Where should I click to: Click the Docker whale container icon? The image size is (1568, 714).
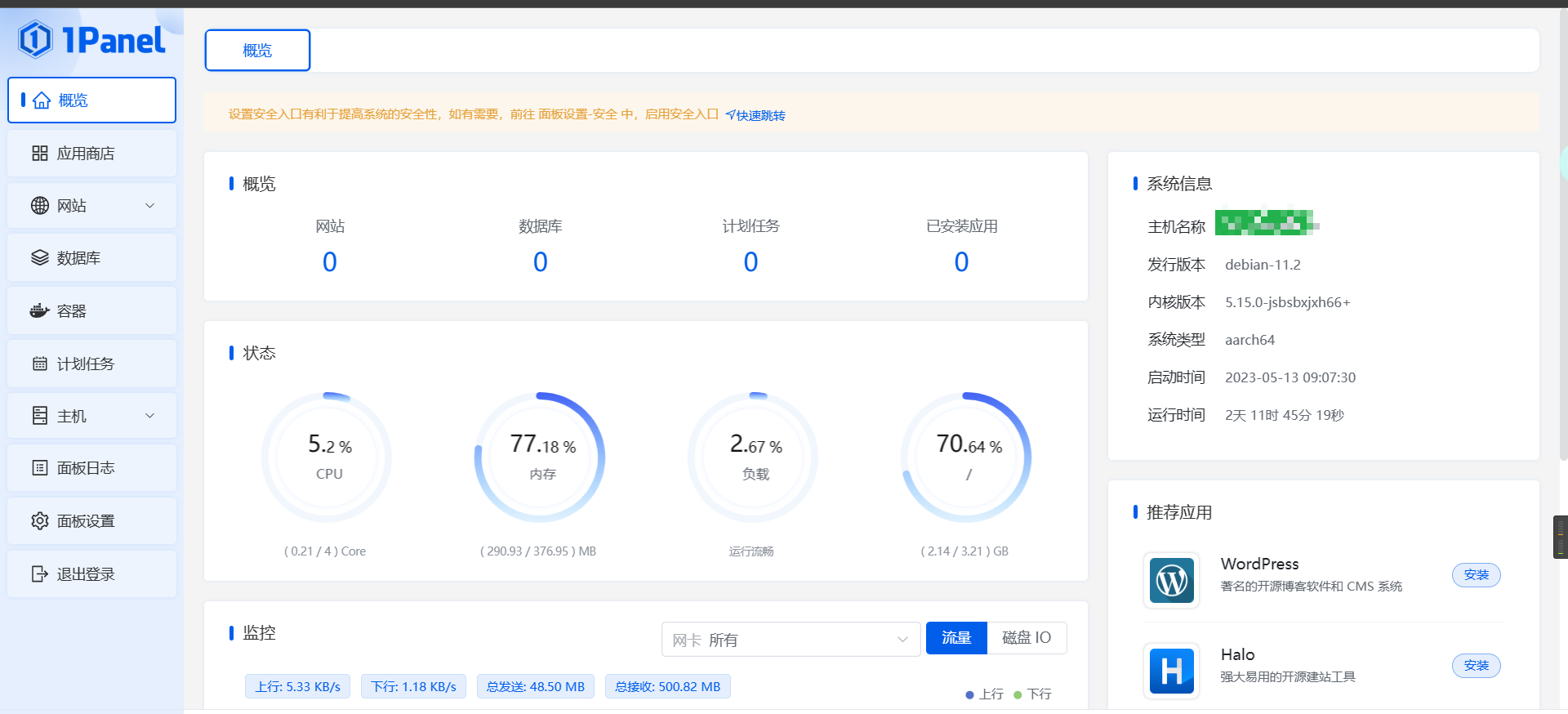(x=40, y=311)
